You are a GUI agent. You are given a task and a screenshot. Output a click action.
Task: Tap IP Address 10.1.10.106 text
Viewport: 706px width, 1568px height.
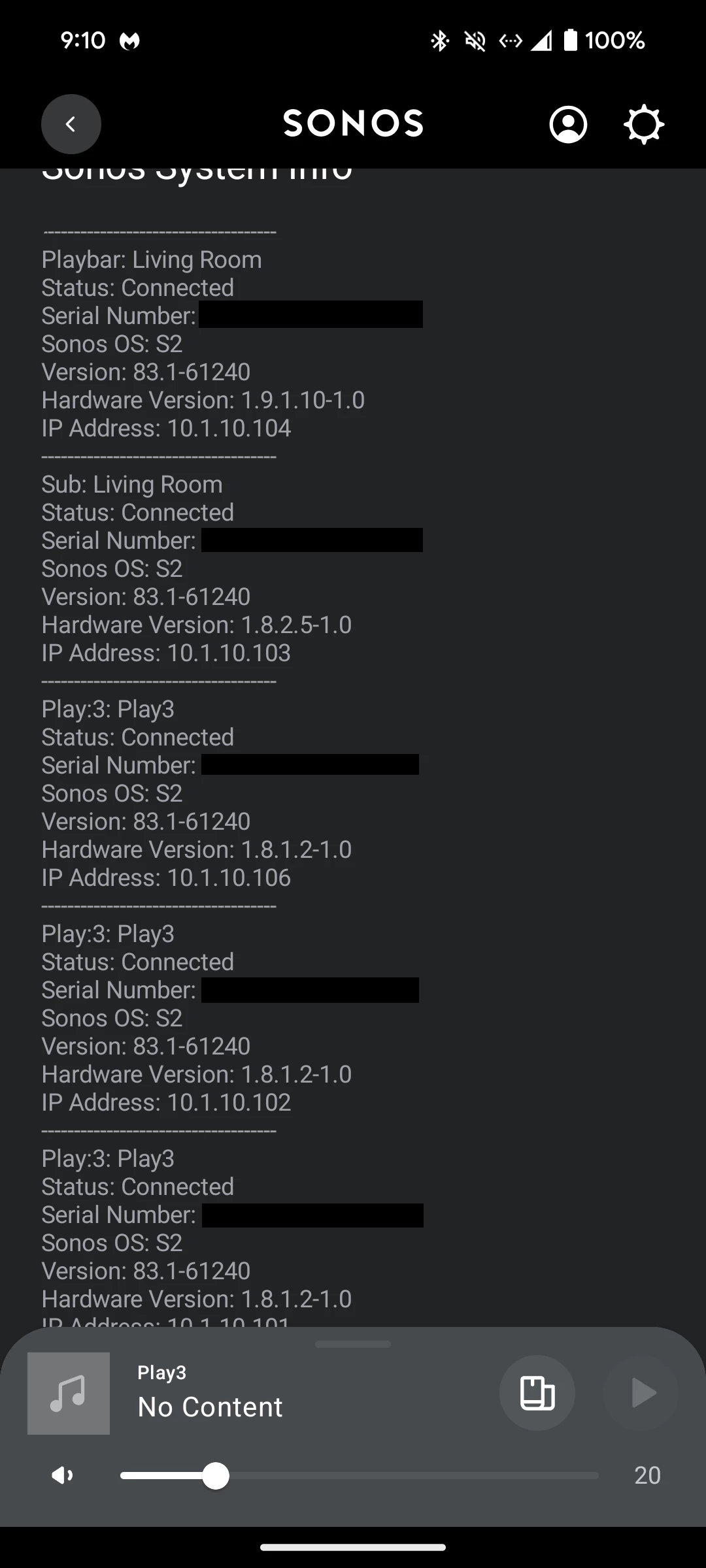[x=166, y=878]
